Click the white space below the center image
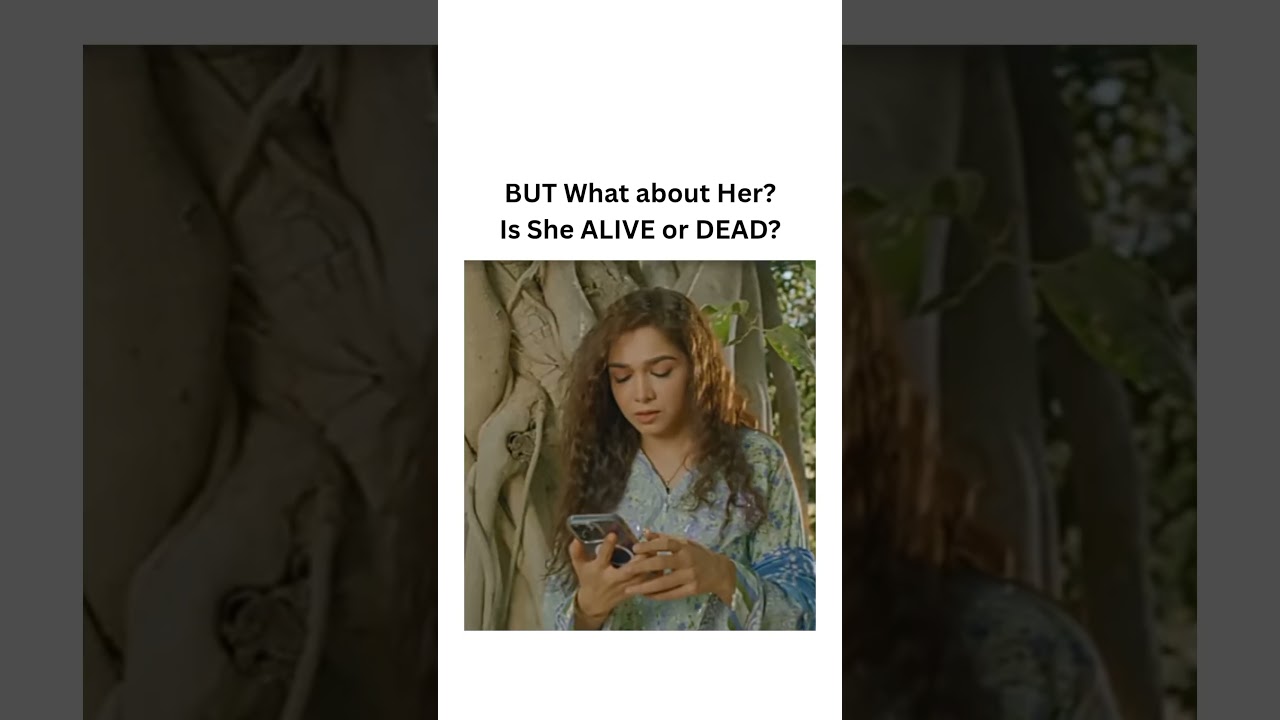 coord(640,675)
